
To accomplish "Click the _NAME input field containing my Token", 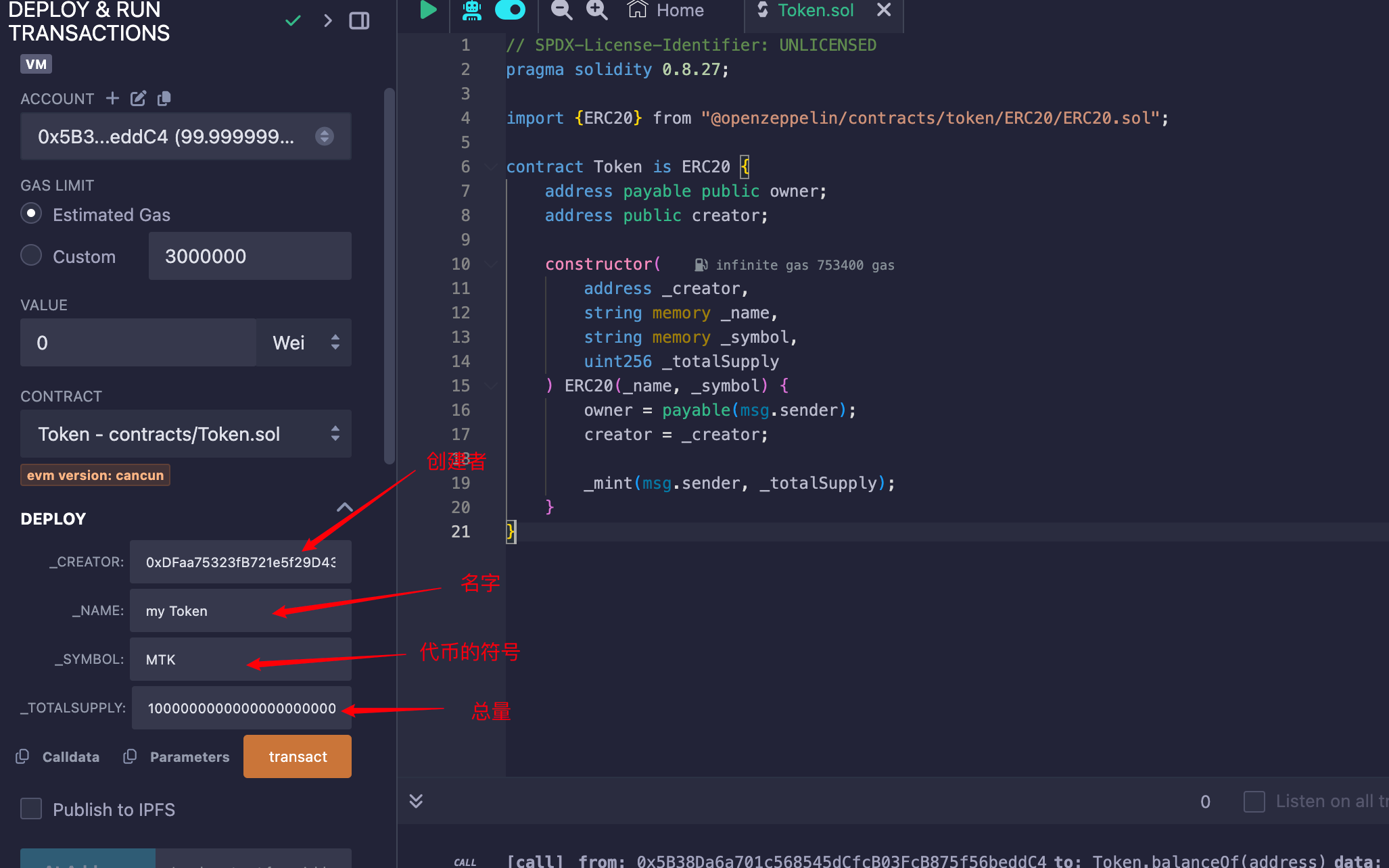I will (x=241, y=610).
